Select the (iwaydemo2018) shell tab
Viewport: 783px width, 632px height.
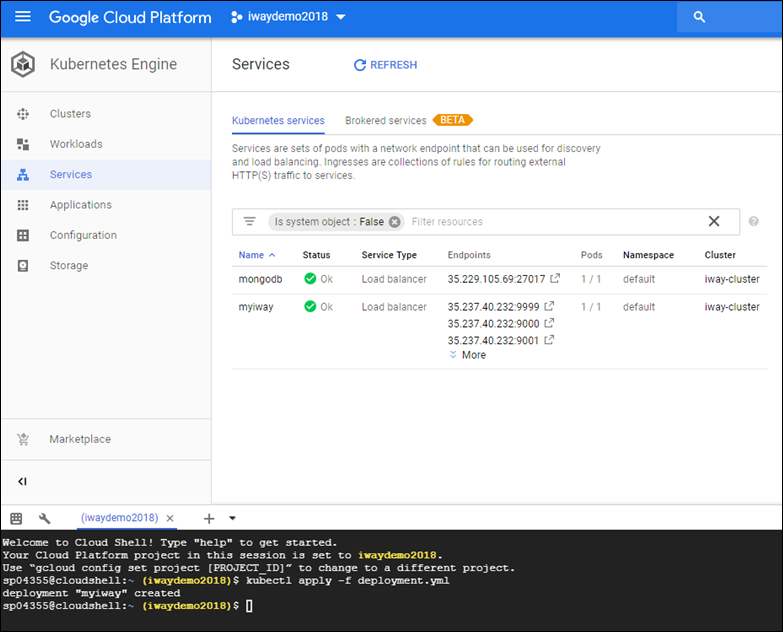(119, 518)
